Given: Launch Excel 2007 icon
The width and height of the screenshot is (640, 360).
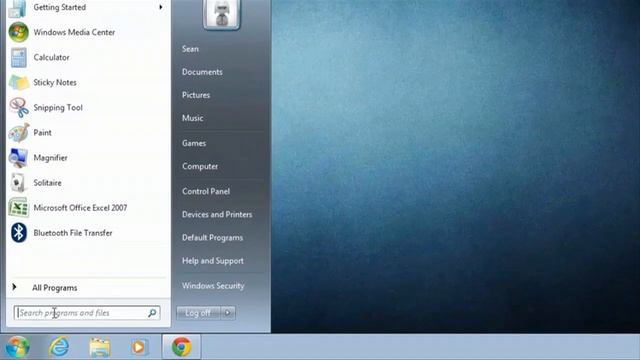Looking at the screenshot, I should tap(18, 208).
